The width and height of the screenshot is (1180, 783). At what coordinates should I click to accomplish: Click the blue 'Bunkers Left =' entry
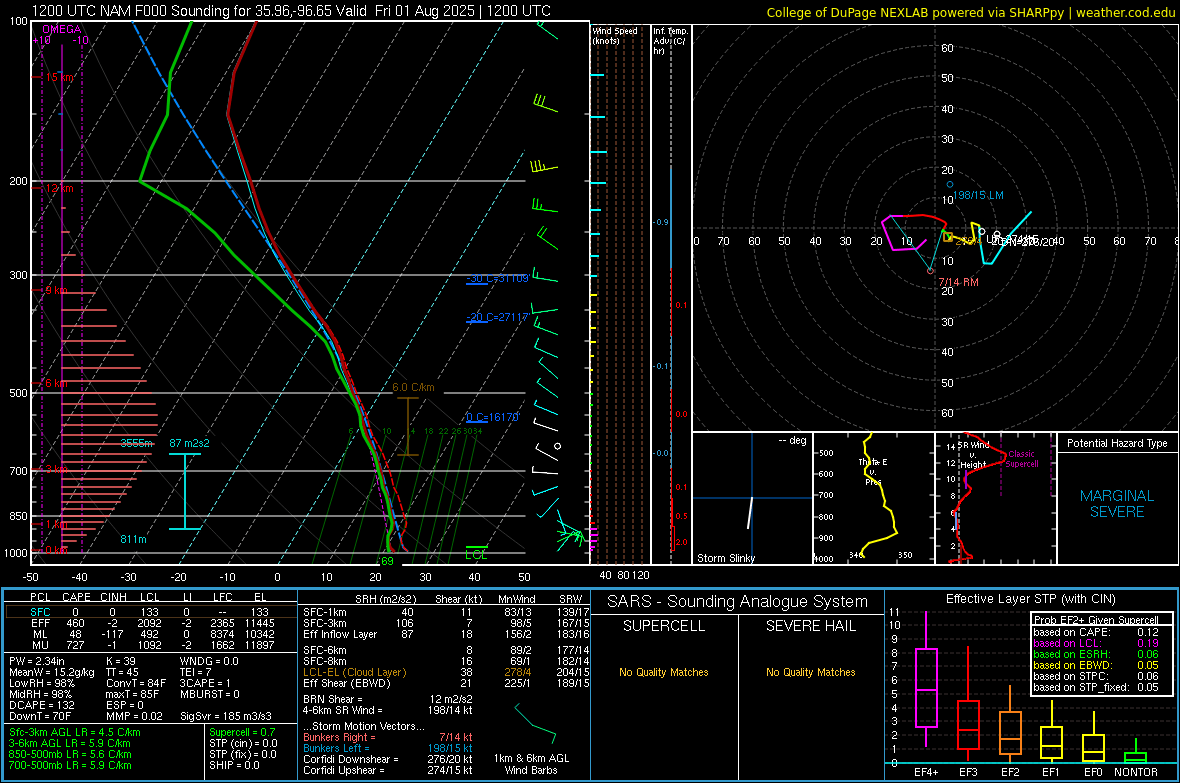[388, 748]
